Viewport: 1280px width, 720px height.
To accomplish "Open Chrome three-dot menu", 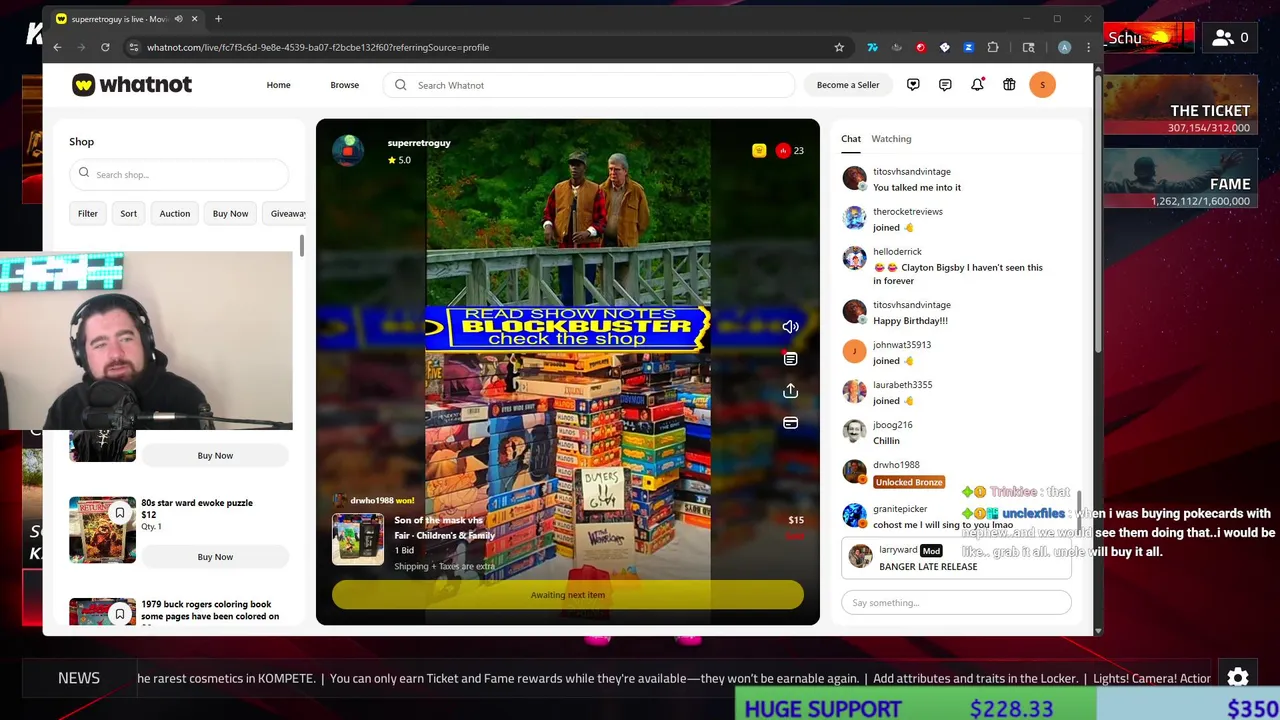I will (1088, 47).
